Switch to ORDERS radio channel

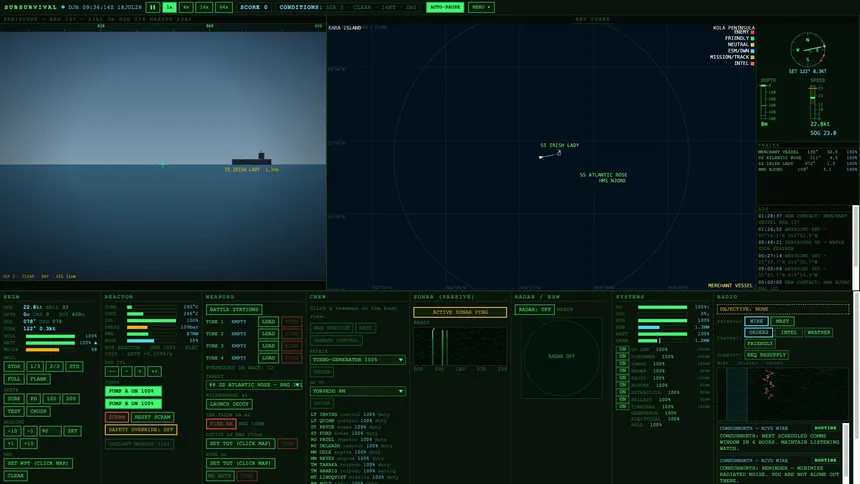759,332
